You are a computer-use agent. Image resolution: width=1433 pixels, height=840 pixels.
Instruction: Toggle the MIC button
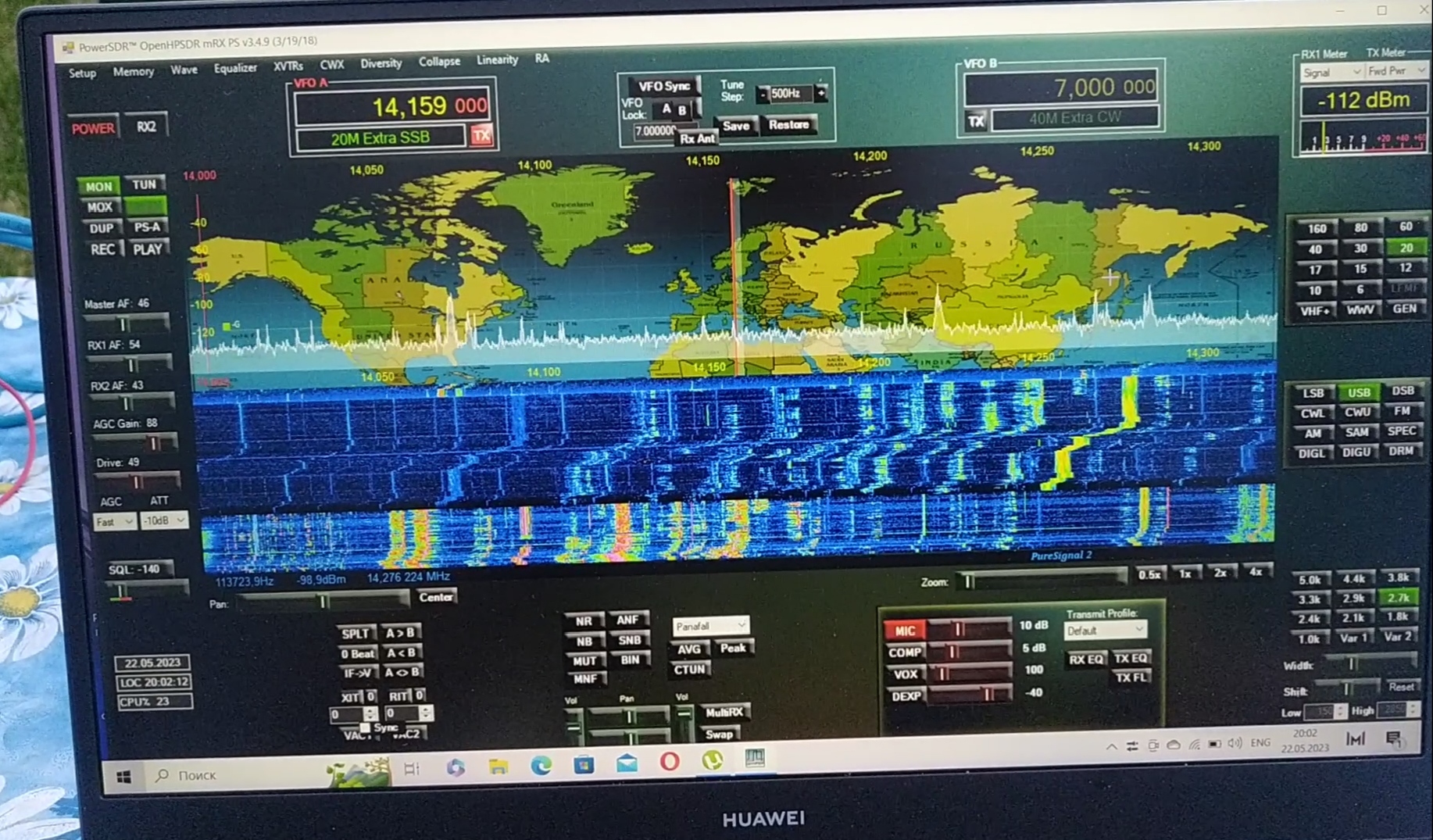[x=905, y=631]
